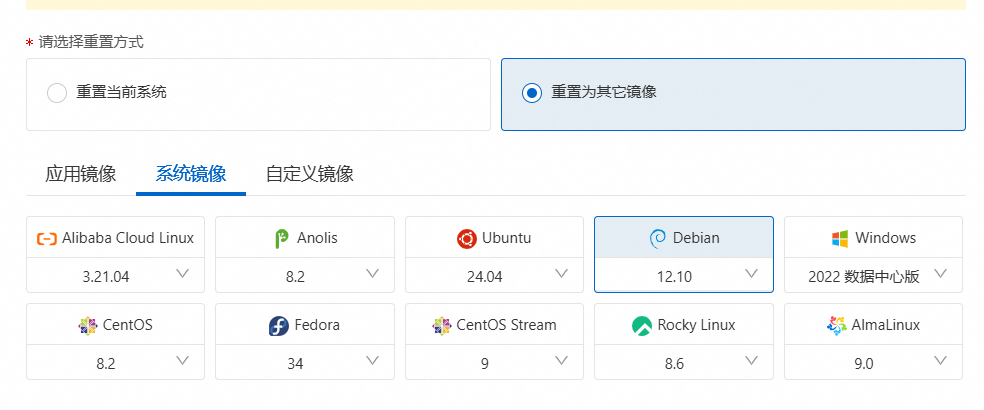Click the red Ubuntu logo icon
The height and width of the screenshot is (410, 984).
click(x=467, y=239)
